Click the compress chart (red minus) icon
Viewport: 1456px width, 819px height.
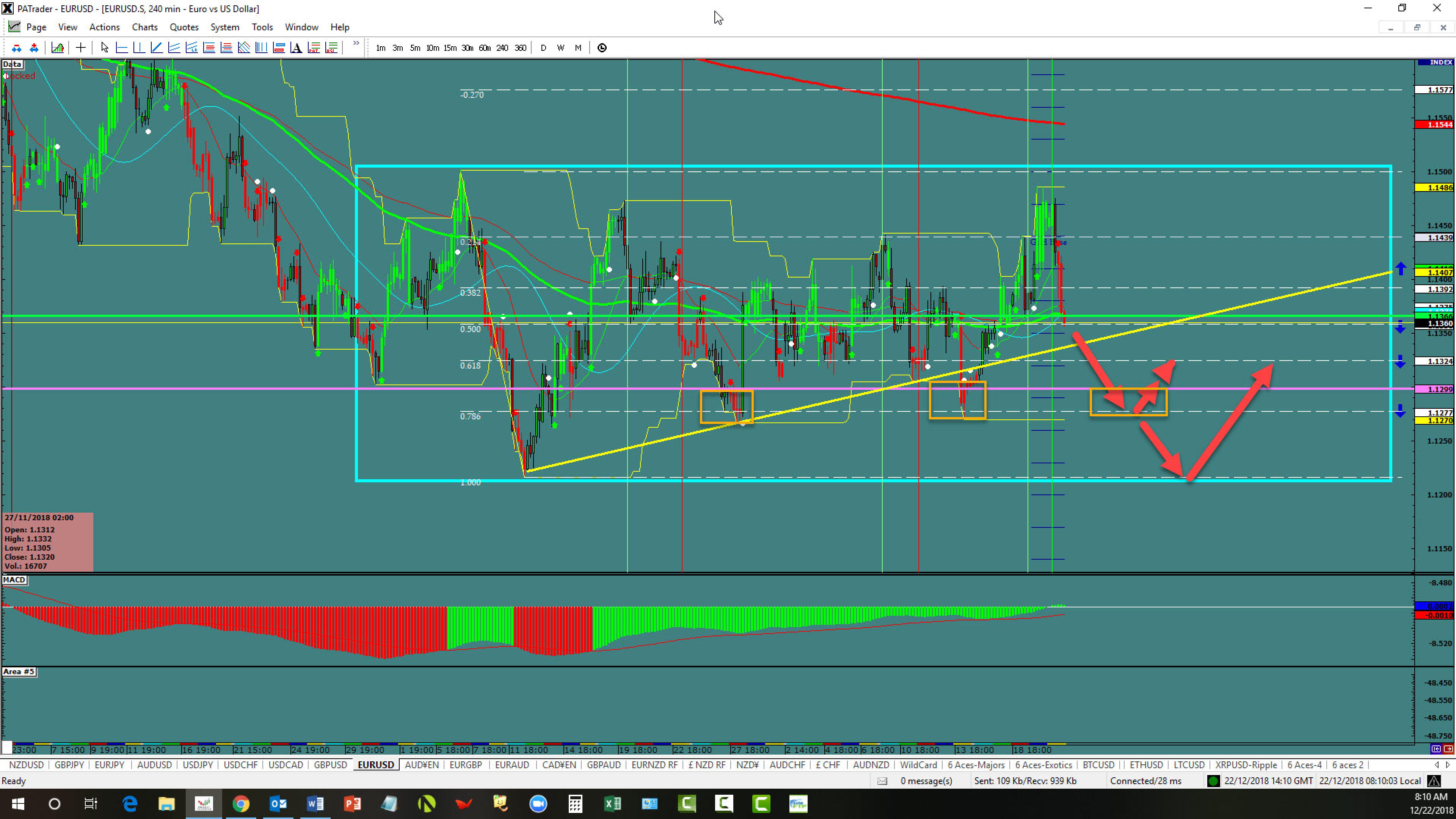(x=16, y=48)
